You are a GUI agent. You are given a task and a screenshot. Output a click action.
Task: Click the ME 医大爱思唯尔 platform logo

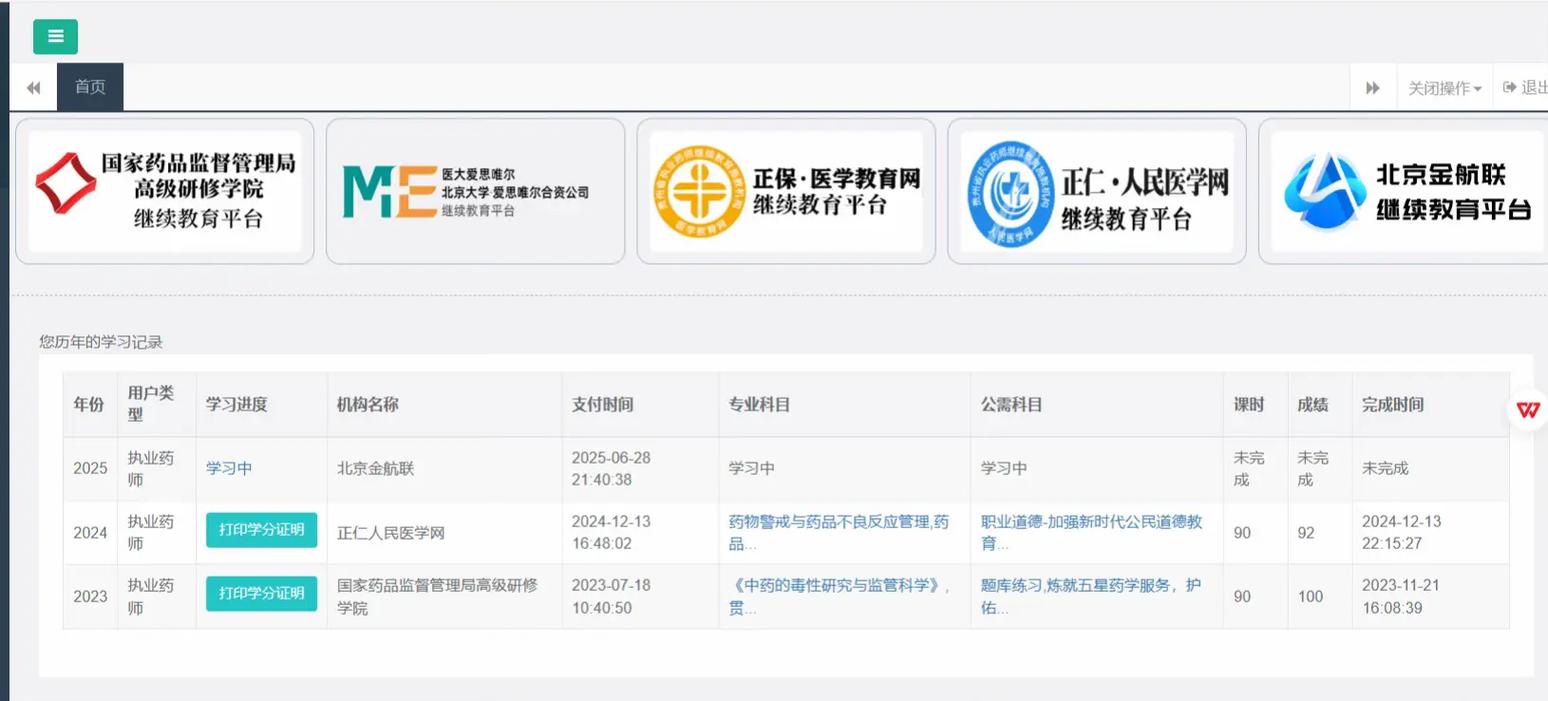(x=475, y=190)
